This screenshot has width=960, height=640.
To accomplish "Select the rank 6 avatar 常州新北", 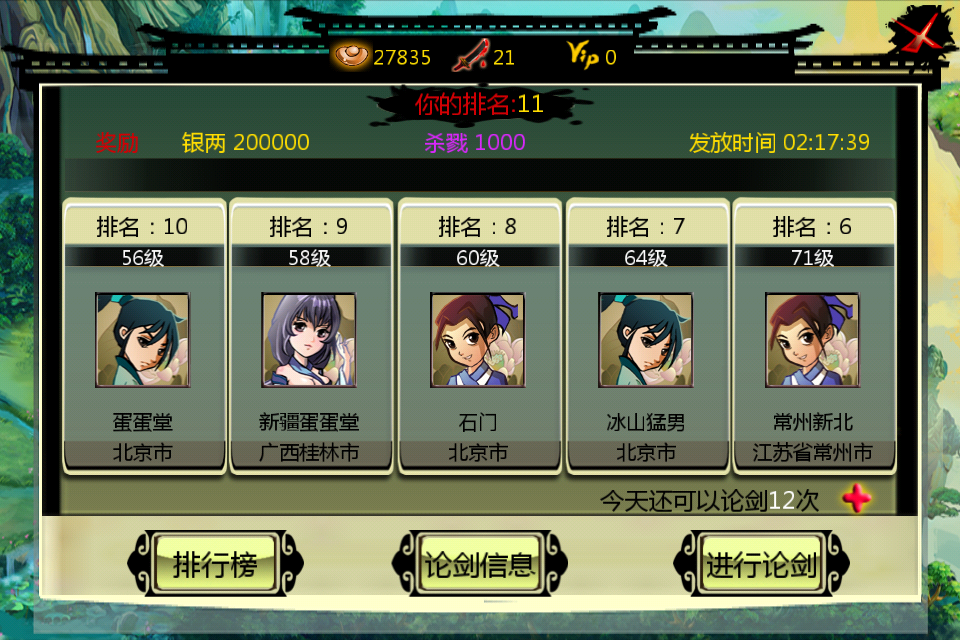I will pyautogui.click(x=812, y=340).
